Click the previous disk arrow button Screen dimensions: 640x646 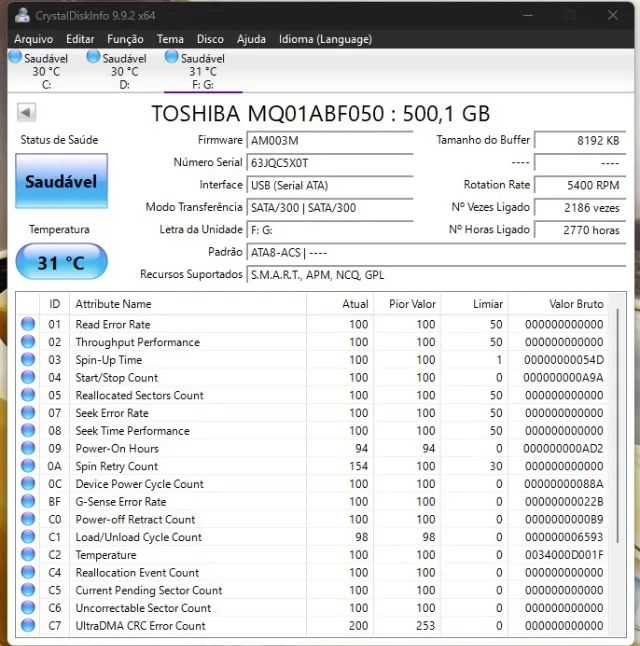pos(26,112)
